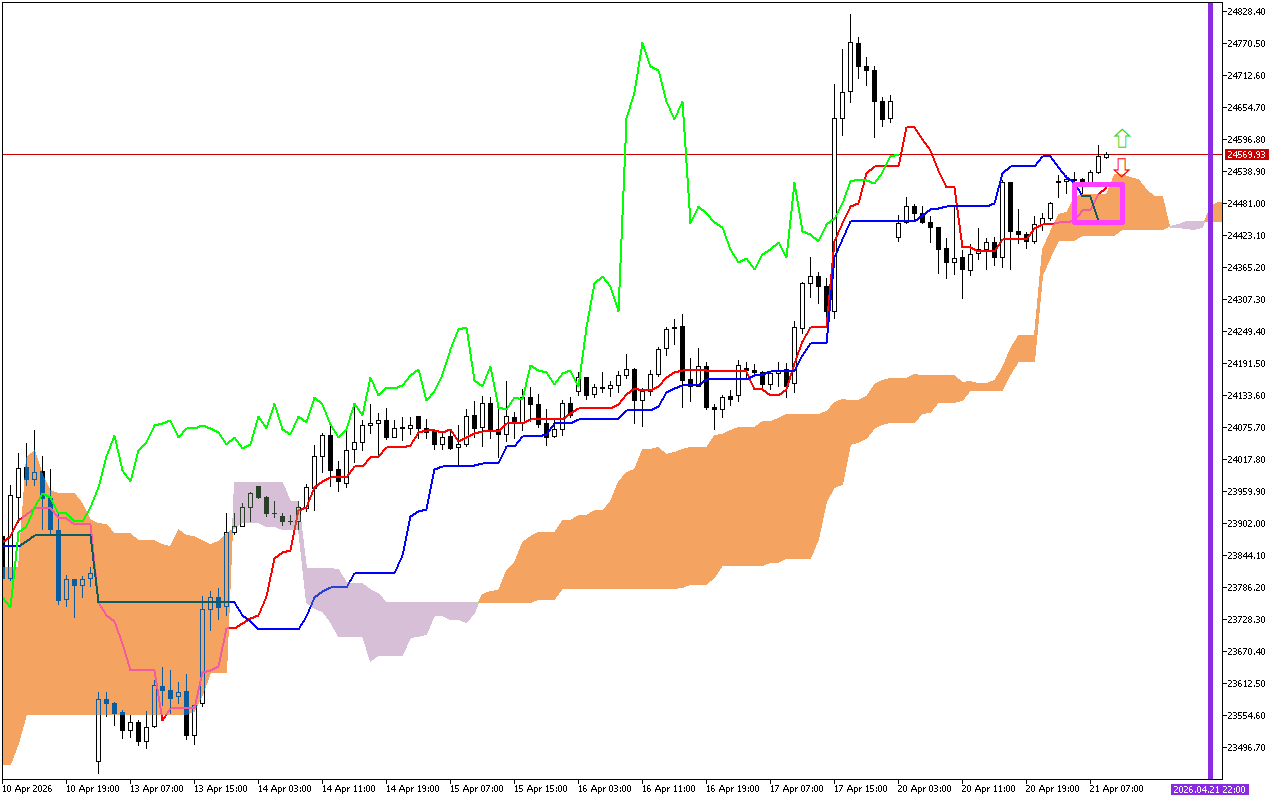Image resolution: width=1280 pixels, height=800 pixels.
Task: Click the 24017.80 price axis label
Action: (1247, 460)
